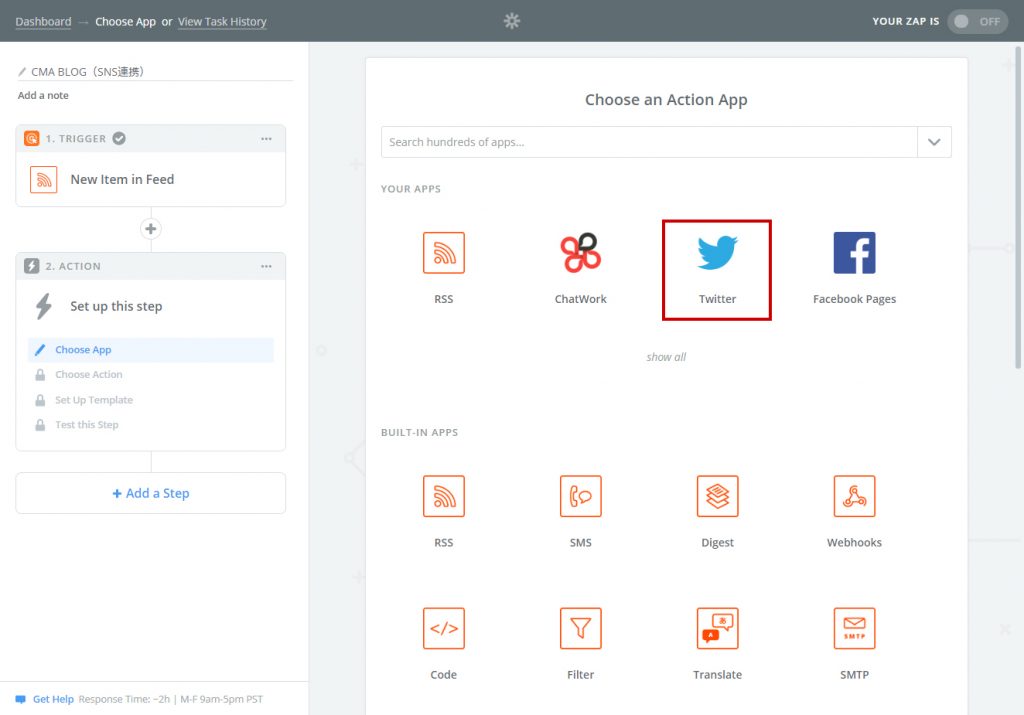Select the Webhooks built-in app
This screenshot has height=715, width=1024.
coord(854,496)
